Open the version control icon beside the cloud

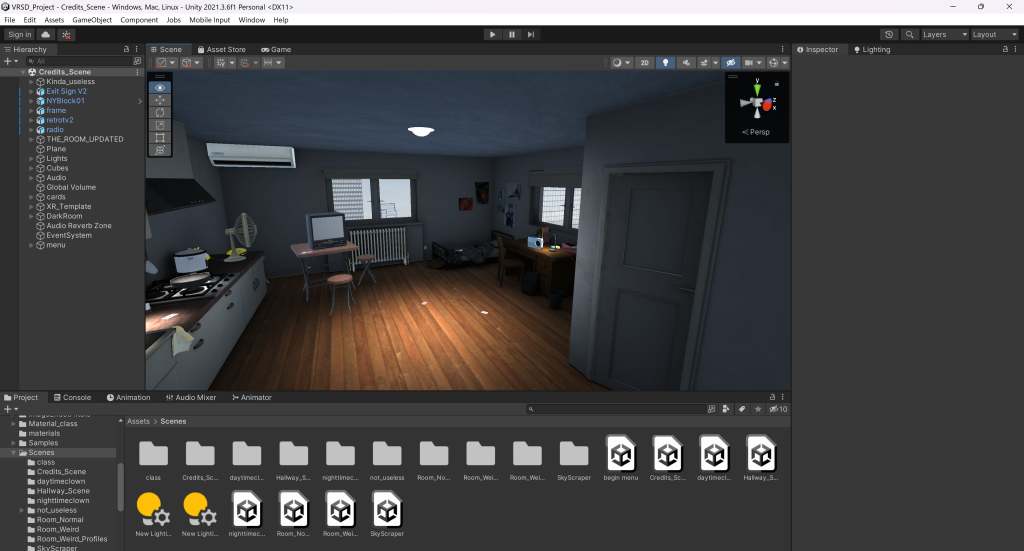pos(66,35)
